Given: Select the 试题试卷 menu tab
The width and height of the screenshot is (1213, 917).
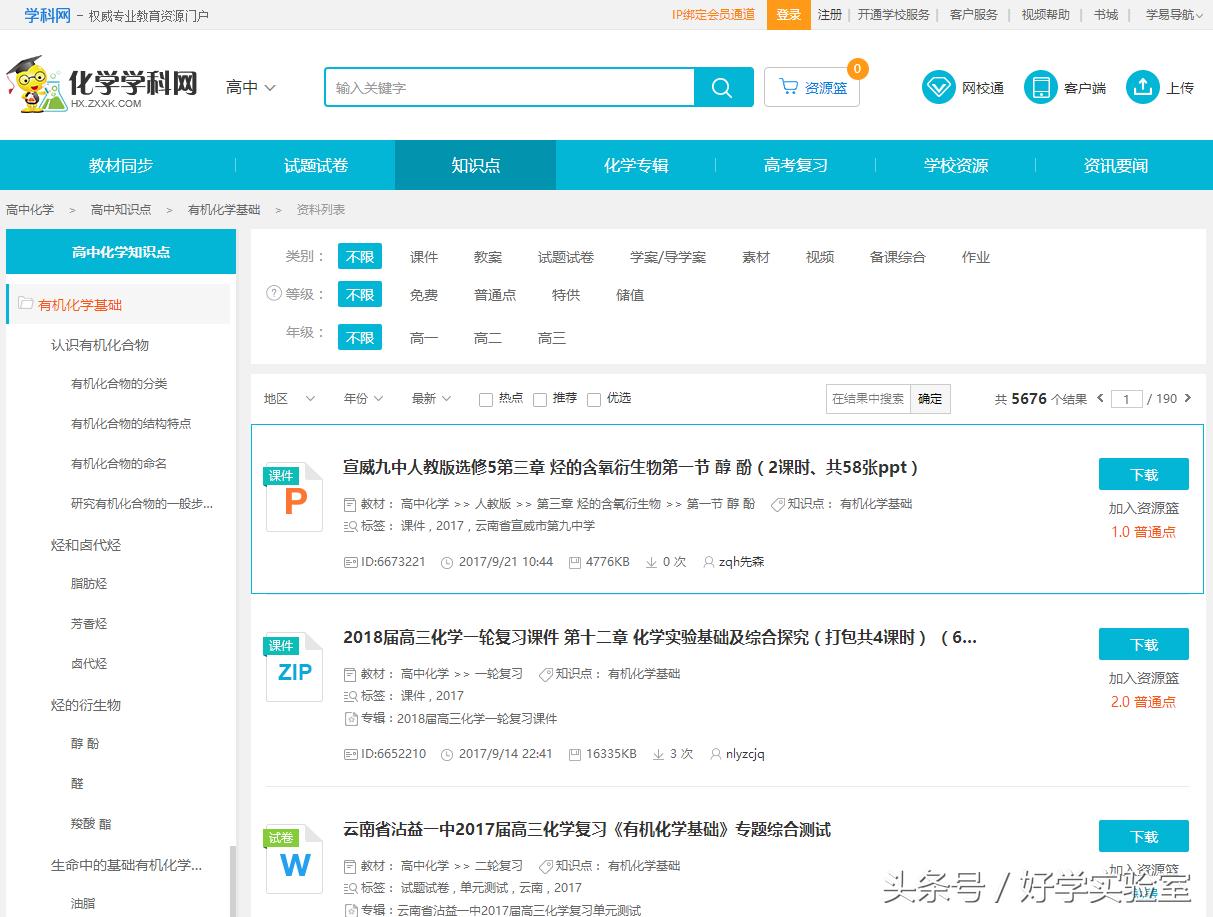Looking at the screenshot, I should pos(315,164).
